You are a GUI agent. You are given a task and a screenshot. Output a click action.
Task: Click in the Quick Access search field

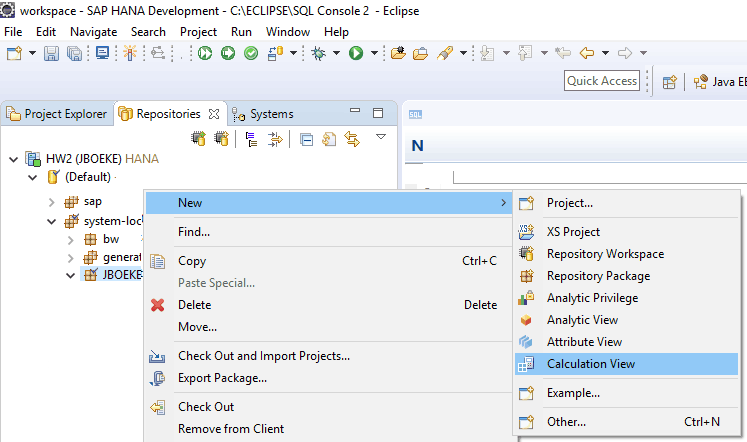pos(602,81)
